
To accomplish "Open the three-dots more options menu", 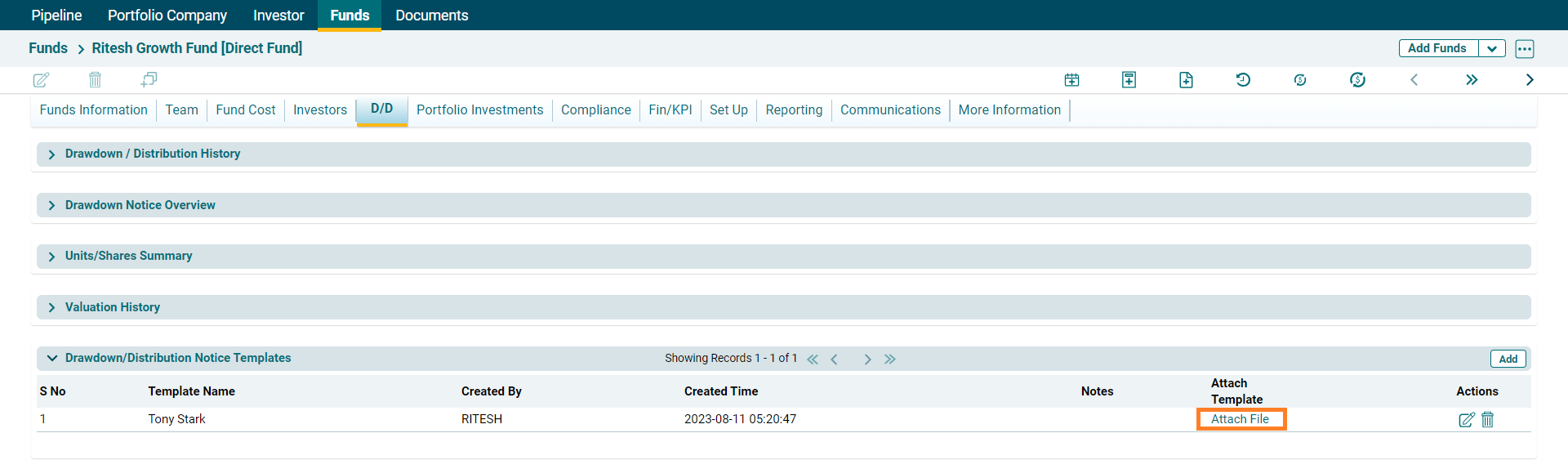I will (1524, 48).
